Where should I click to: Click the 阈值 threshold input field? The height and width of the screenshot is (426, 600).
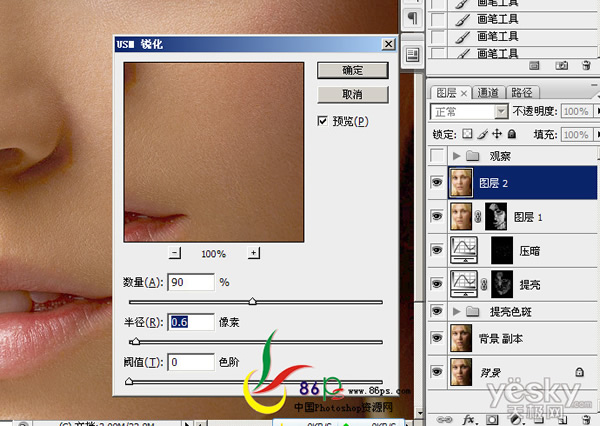(x=191, y=362)
